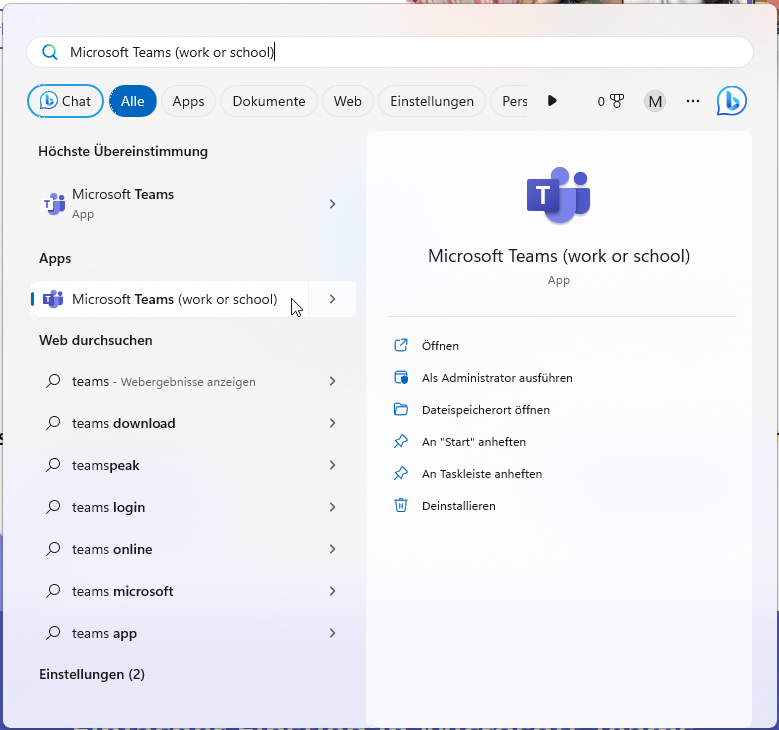Click the play arrow to scroll filter tabs
The image size is (779, 730).
[x=552, y=101]
